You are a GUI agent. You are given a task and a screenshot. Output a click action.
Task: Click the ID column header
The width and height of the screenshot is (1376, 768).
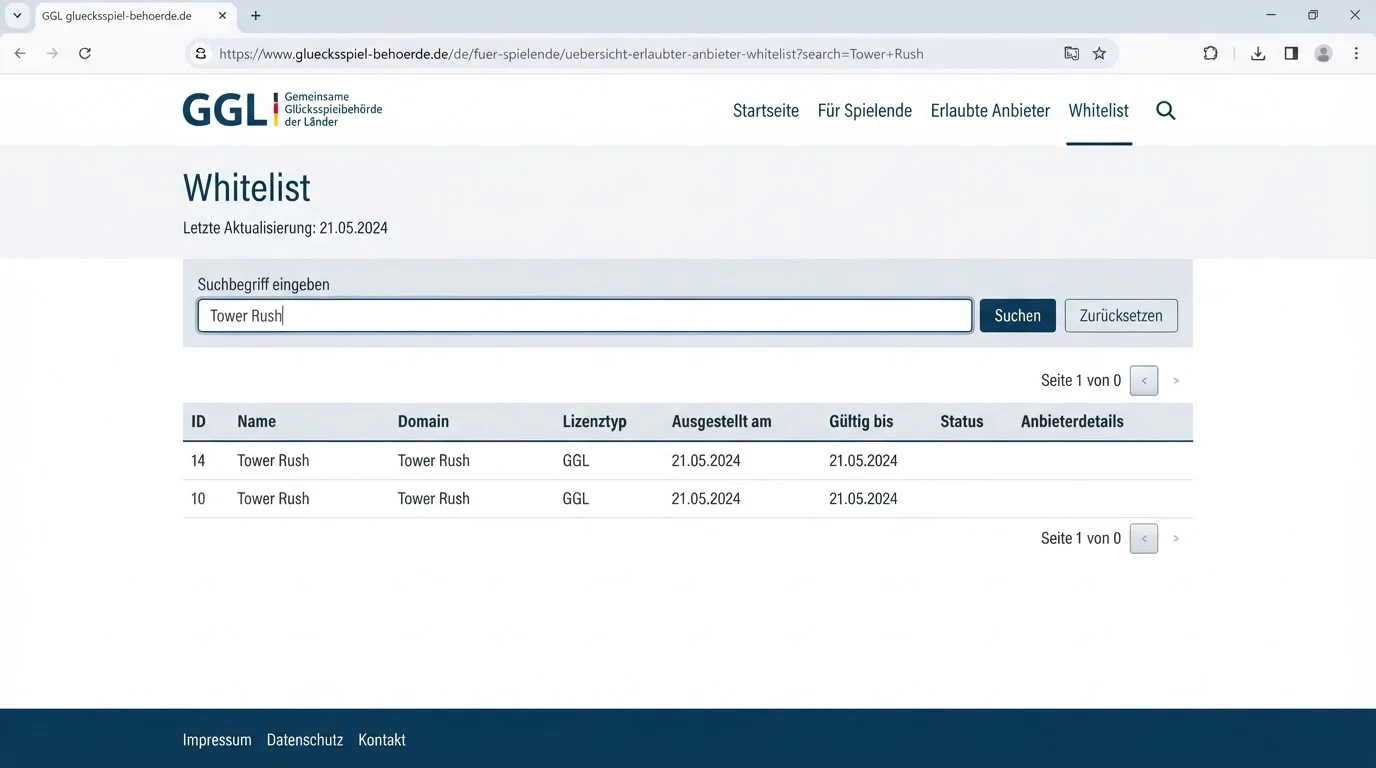(198, 422)
